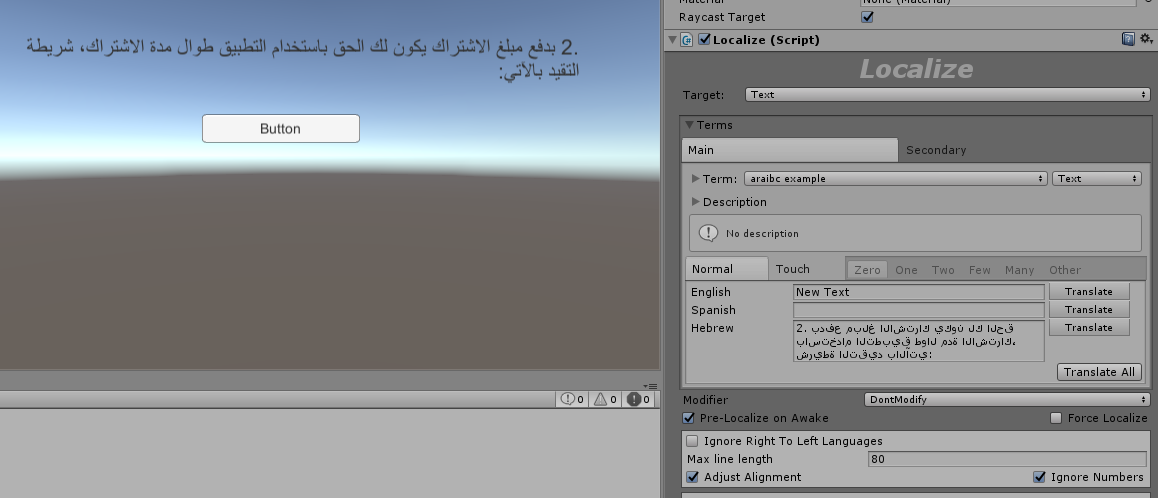This screenshot has width=1158, height=498.
Task: Expand the Description foldout arrow
Action: pyautogui.click(x=696, y=202)
